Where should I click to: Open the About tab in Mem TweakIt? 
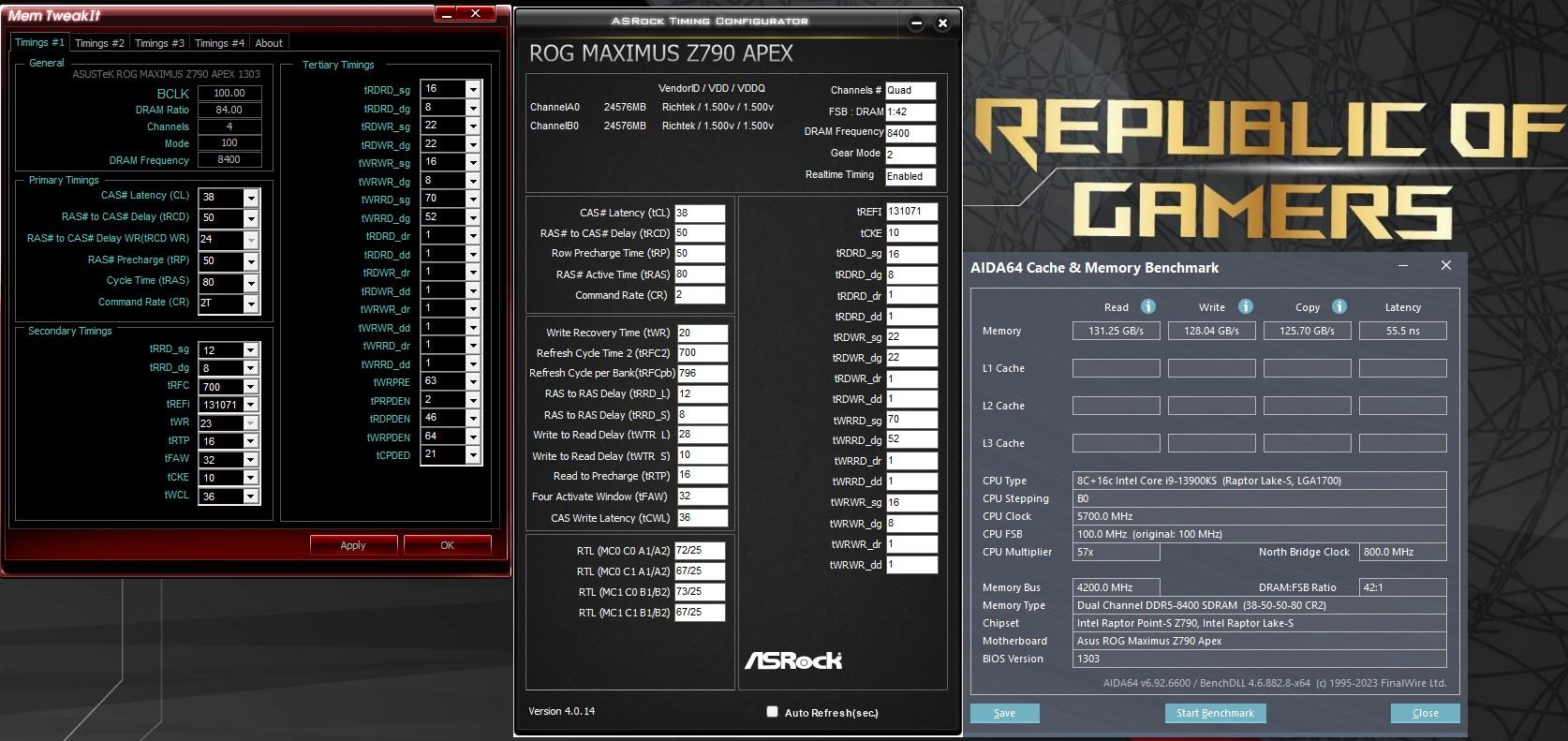(269, 43)
